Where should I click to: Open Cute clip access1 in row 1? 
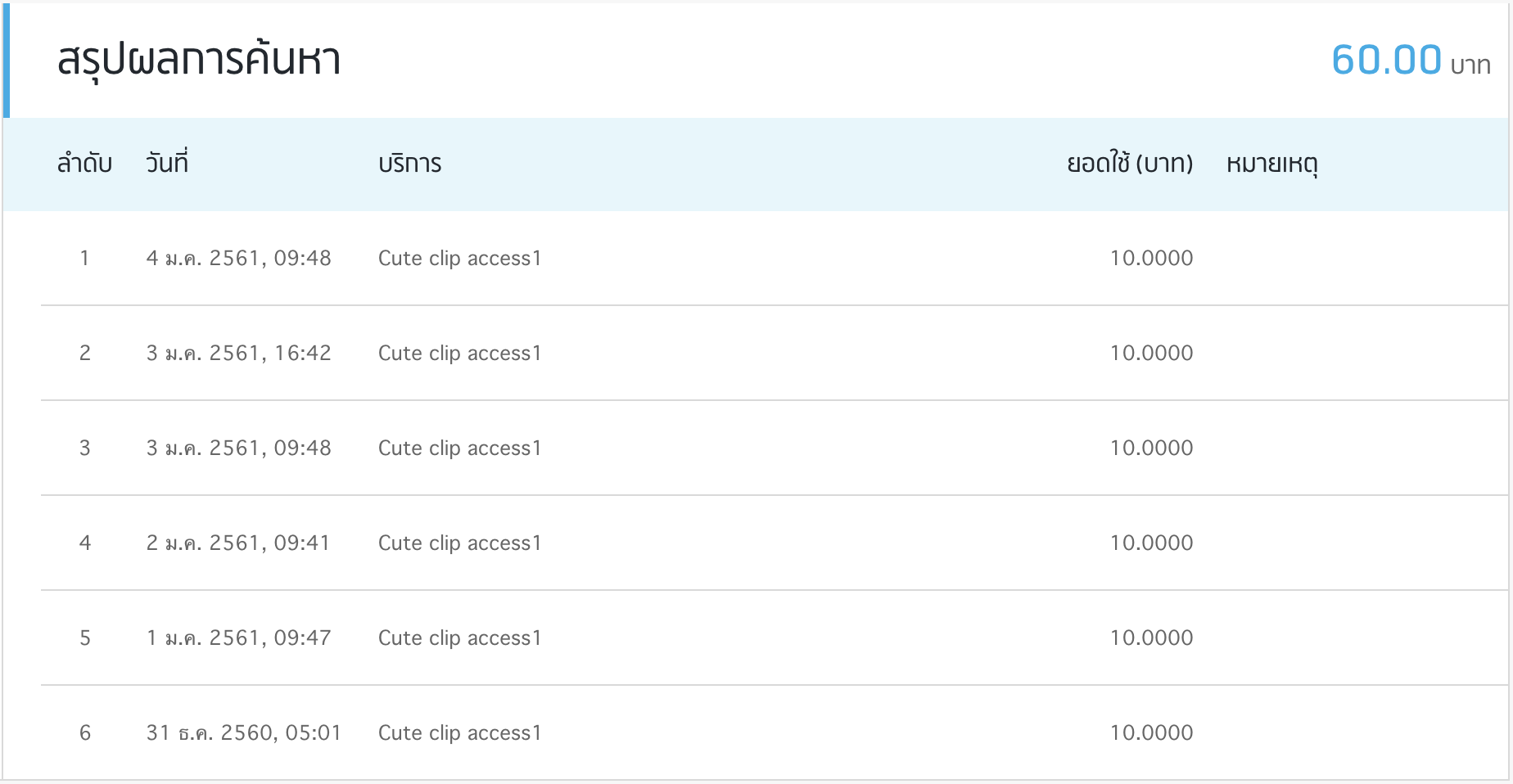pyautogui.click(x=459, y=259)
